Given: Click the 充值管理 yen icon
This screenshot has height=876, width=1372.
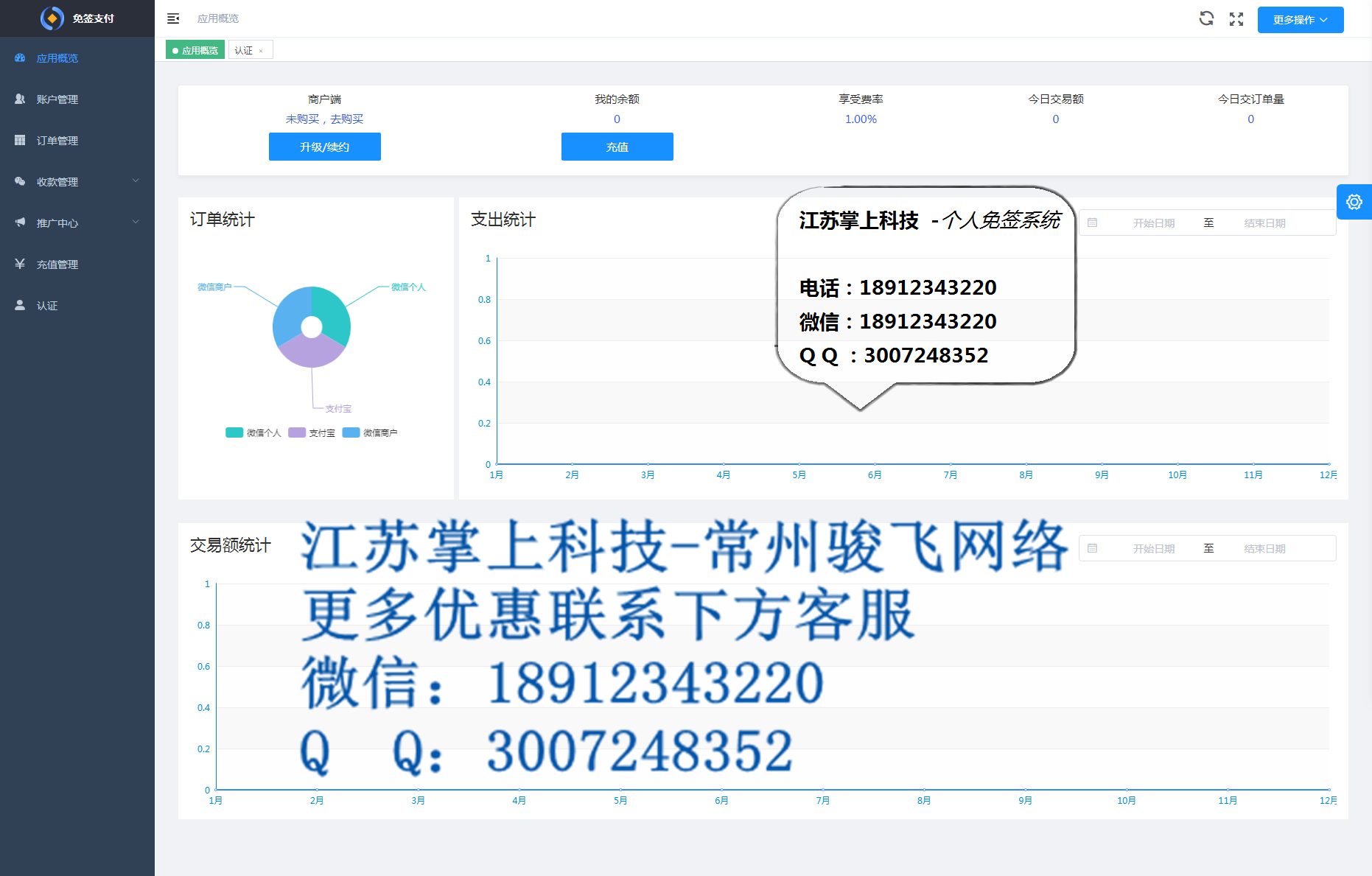Looking at the screenshot, I should pyautogui.click(x=20, y=264).
